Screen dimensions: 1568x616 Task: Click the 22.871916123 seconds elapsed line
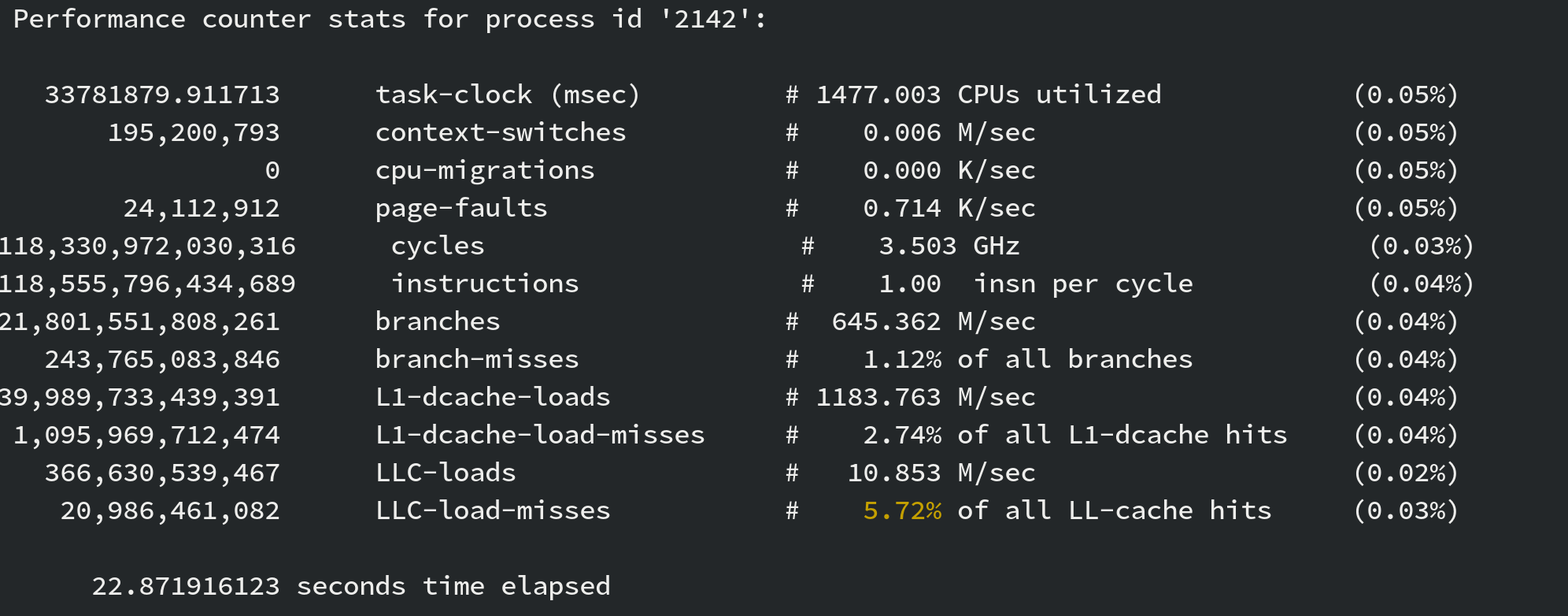tap(351, 586)
